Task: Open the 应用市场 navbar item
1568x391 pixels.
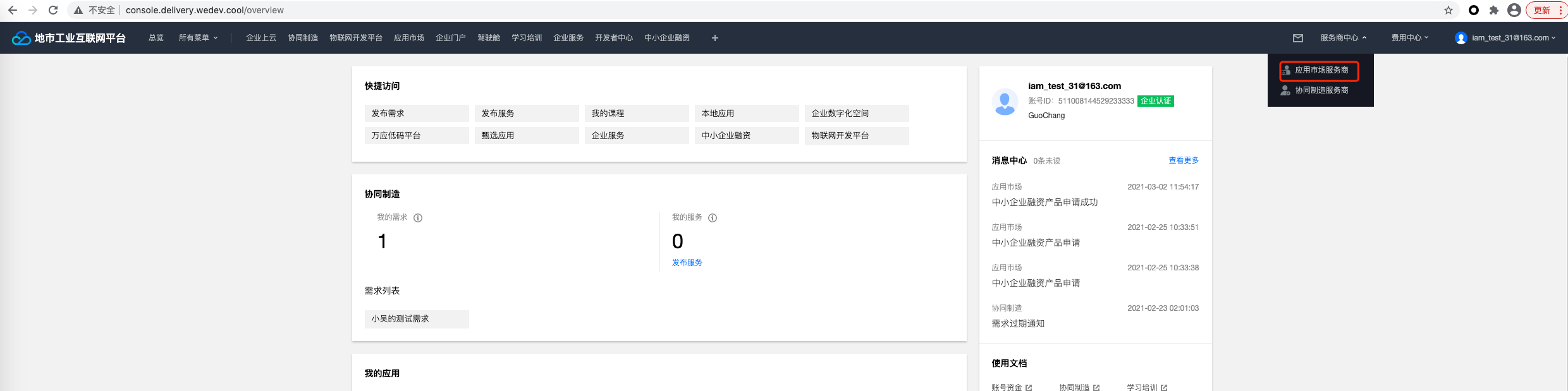Action: [409, 38]
